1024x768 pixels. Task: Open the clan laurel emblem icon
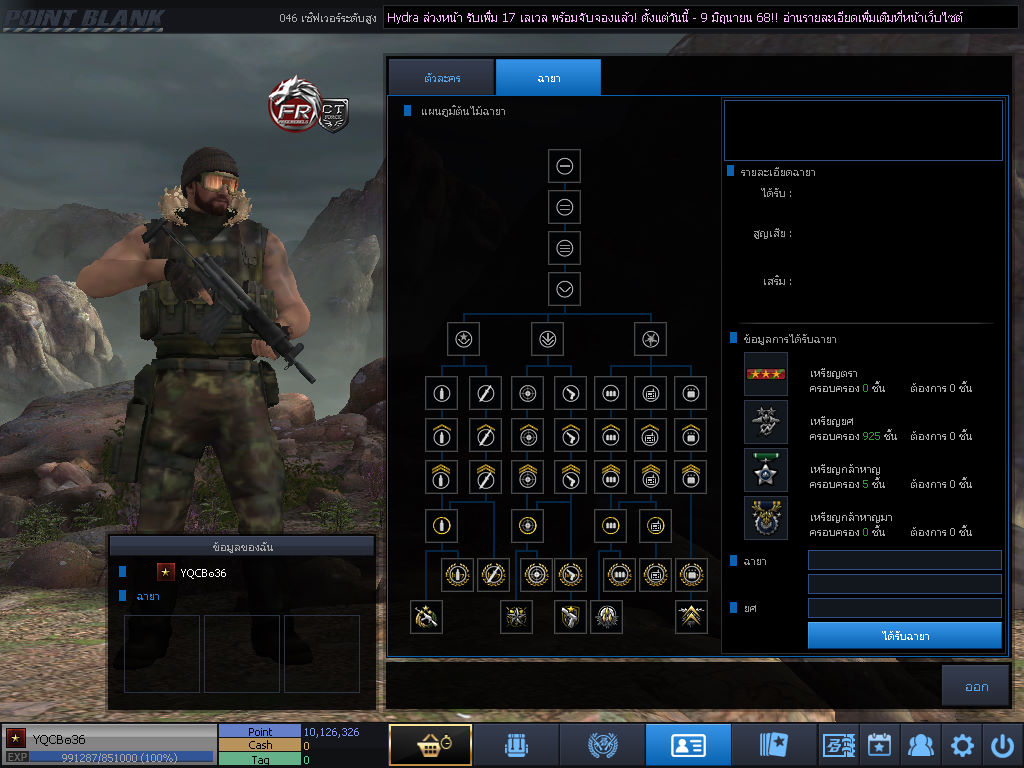point(602,744)
